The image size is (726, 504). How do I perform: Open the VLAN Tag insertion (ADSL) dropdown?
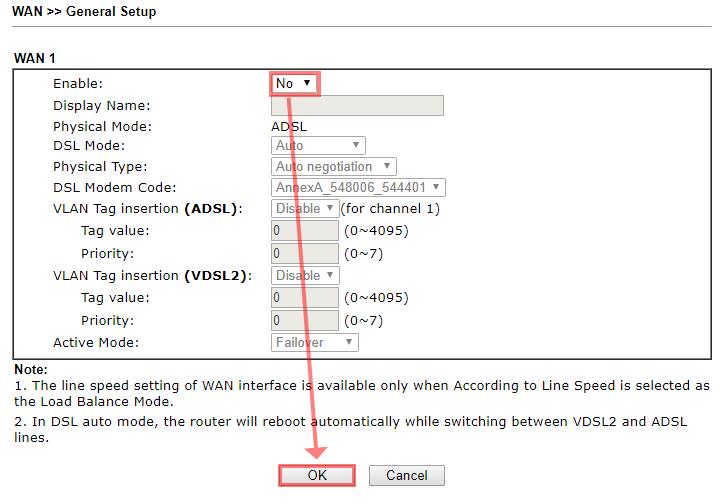click(305, 209)
